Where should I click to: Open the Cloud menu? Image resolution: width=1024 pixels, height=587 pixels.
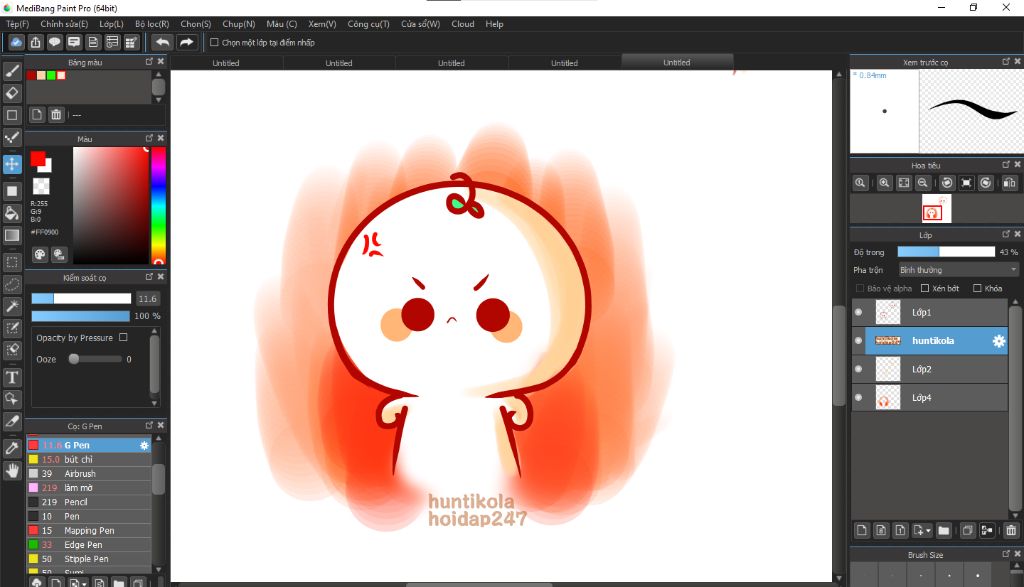pyautogui.click(x=463, y=24)
